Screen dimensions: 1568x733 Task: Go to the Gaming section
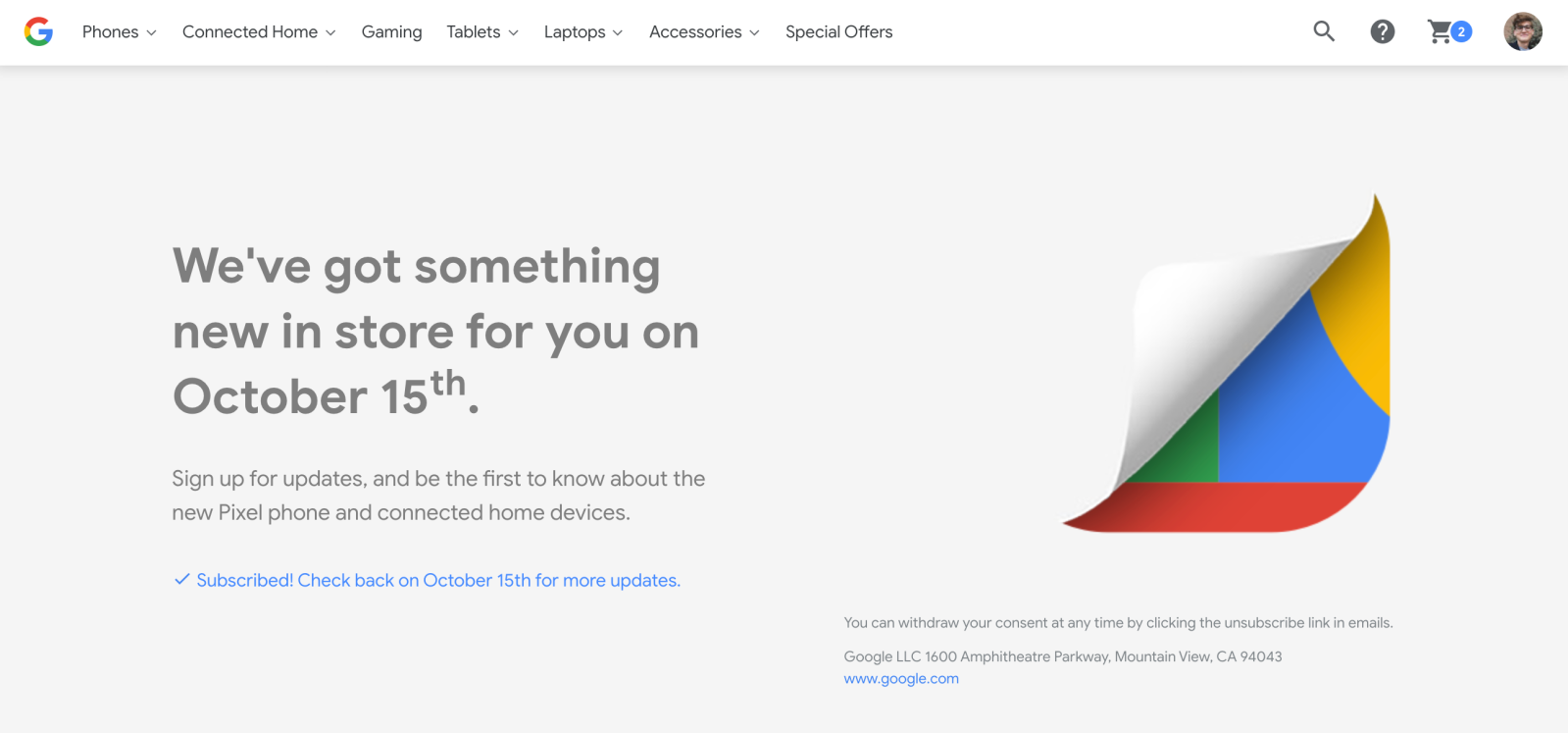click(391, 32)
